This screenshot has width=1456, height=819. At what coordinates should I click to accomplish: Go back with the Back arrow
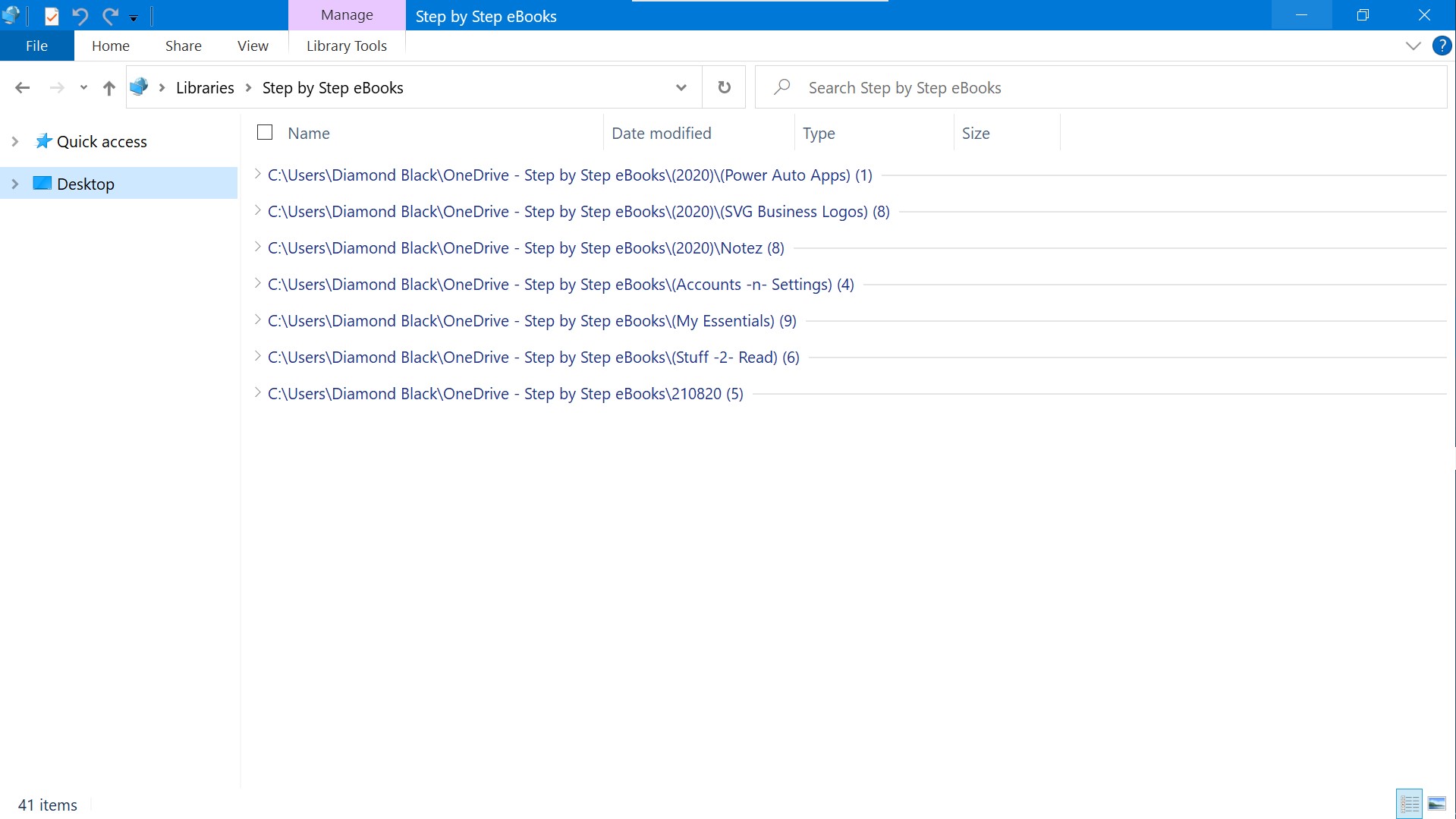pos(23,88)
